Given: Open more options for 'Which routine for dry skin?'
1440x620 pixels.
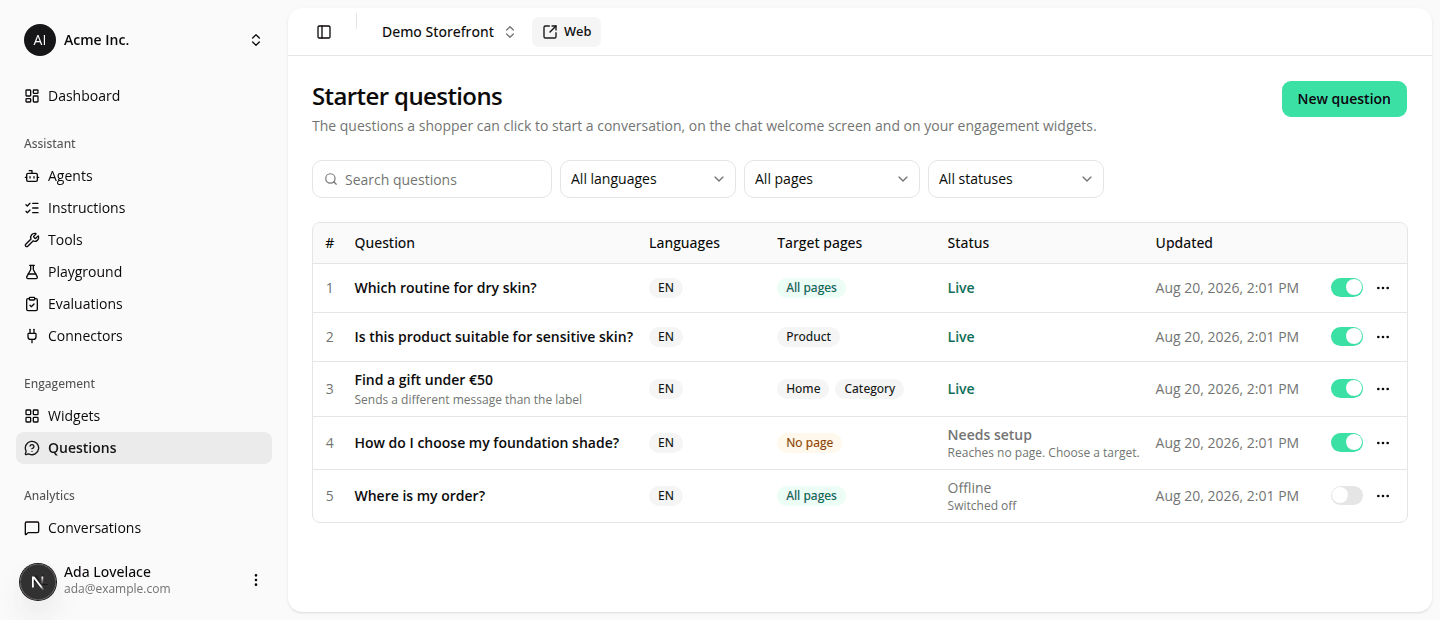Looking at the screenshot, I should point(1383,288).
